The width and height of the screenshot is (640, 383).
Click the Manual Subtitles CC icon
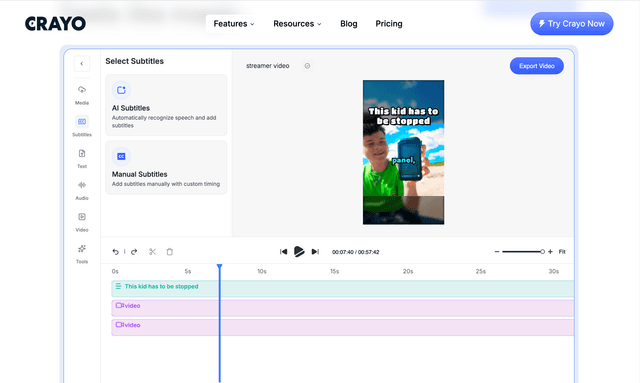[x=121, y=156]
